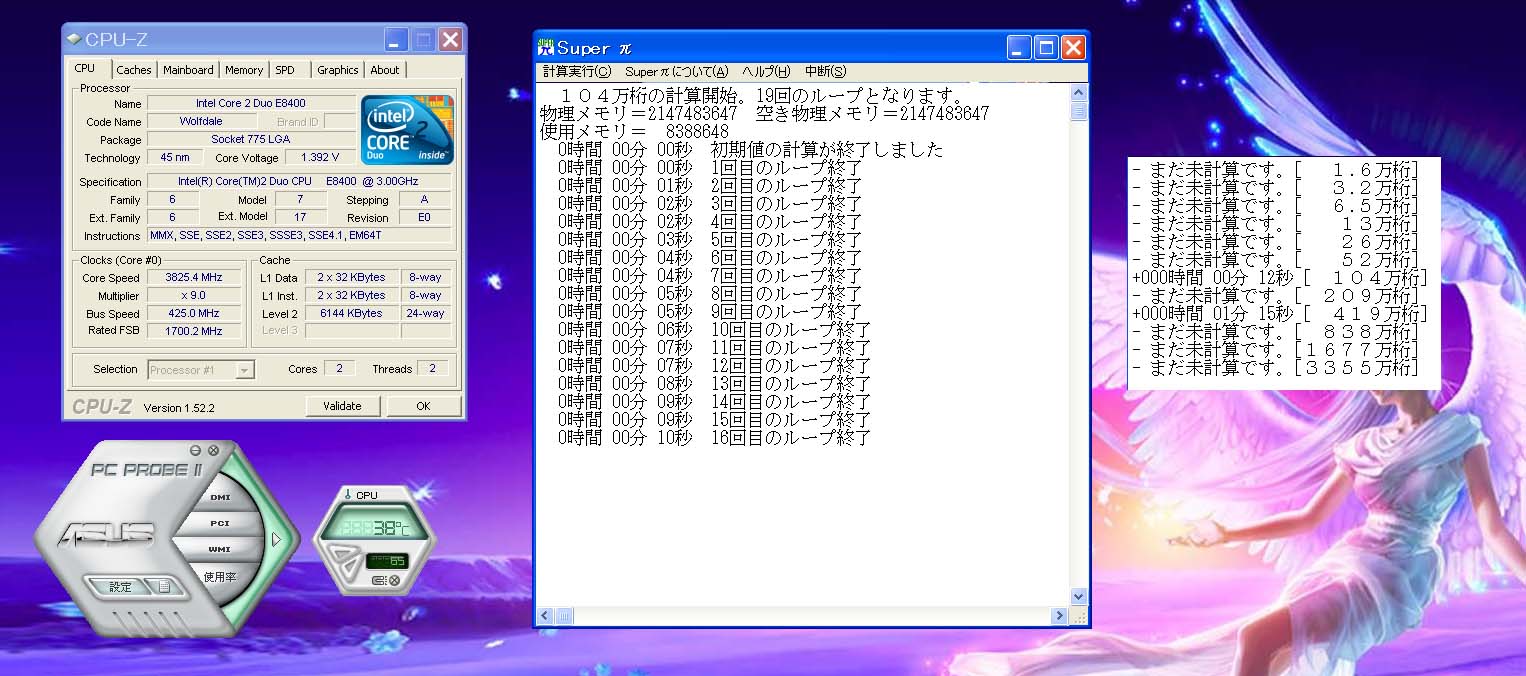
Task: Click the Name field Intel Core 2 Duo E8400
Action: coord(251,103)
